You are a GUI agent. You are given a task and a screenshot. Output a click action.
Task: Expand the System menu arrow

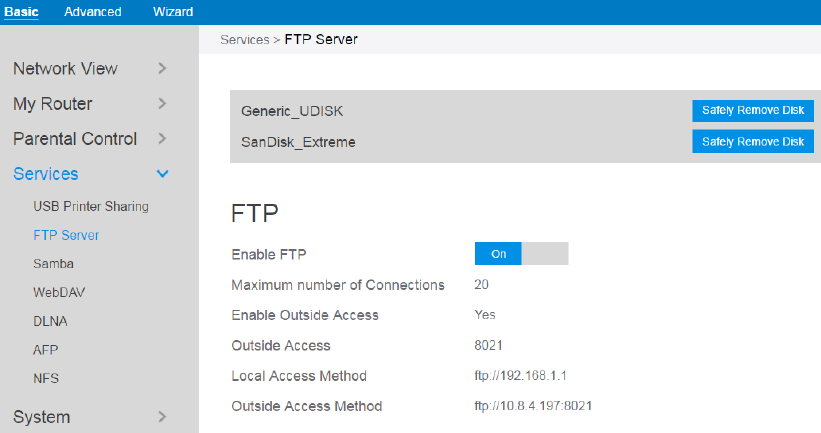(162, 416)
